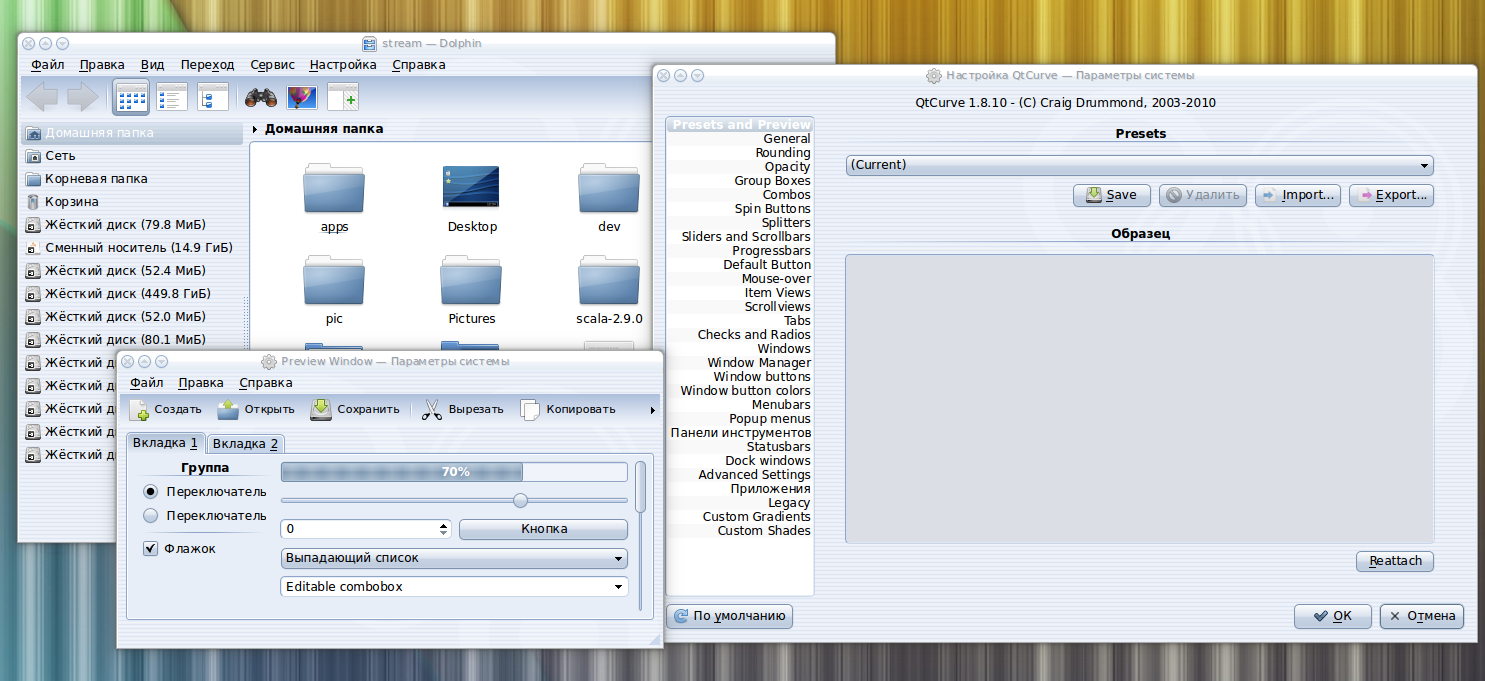The image size is (1485, 681).
Task: Switch to Вкладка 2 tab
Action: (x=246, y=444)
